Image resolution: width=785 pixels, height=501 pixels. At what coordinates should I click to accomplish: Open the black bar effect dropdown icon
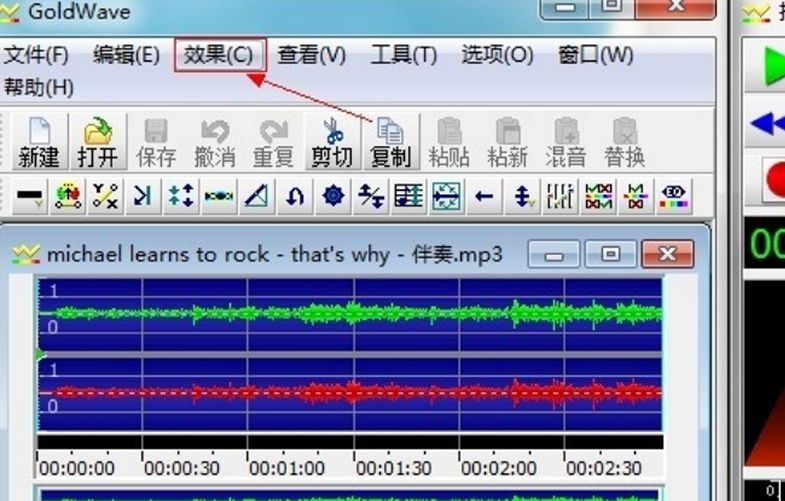coord(30,196)
